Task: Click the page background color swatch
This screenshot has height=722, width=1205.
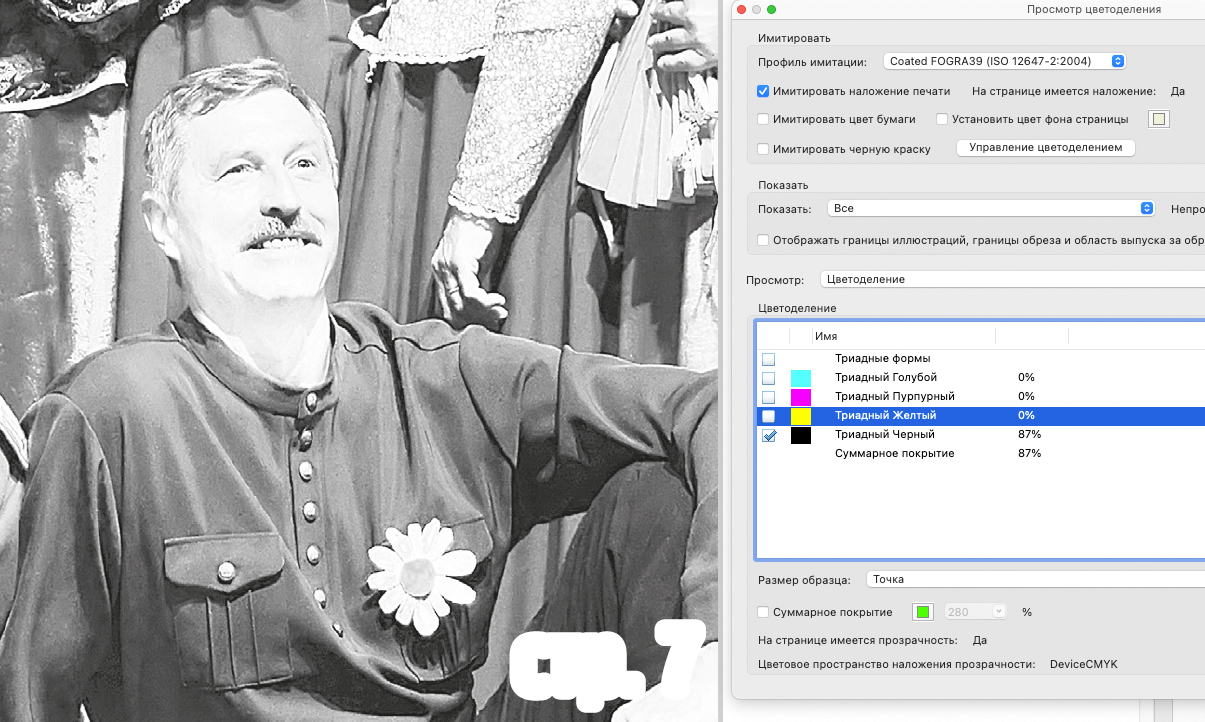Action: pyautogui.click(x=1158, y=119)
